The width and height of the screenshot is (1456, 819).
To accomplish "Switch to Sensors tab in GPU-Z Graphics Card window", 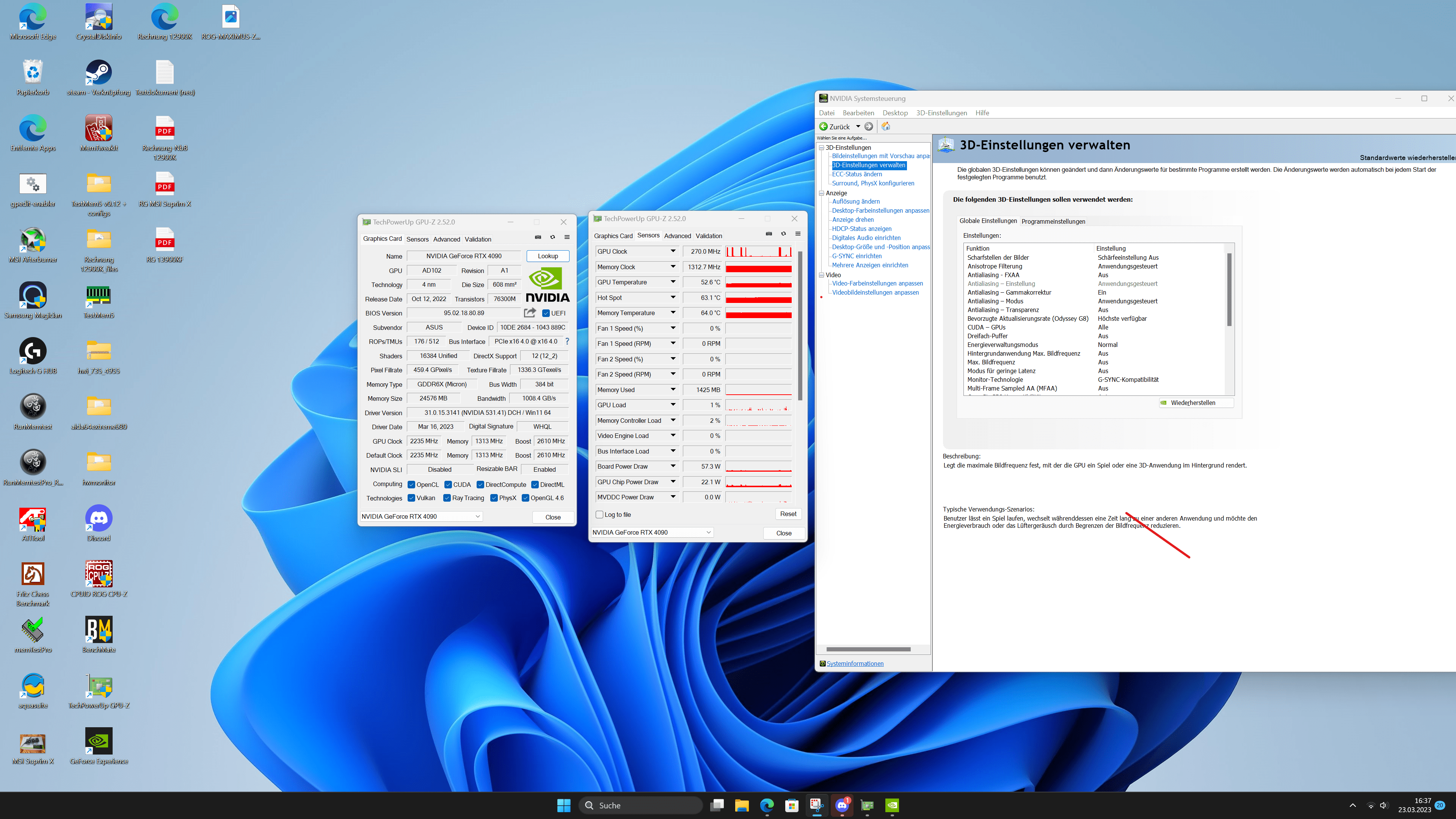I will (417, 239).
